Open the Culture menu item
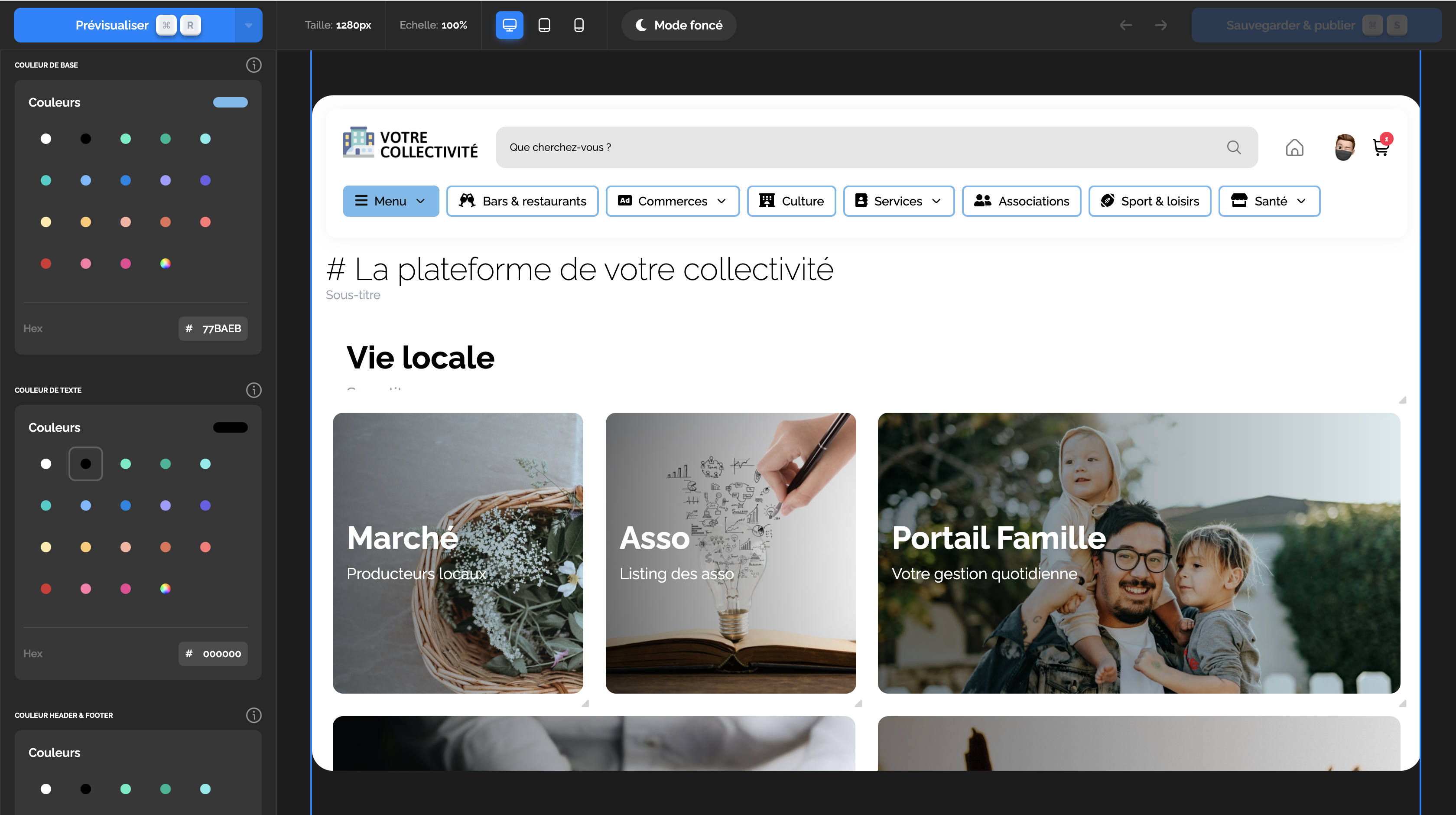 791,201
